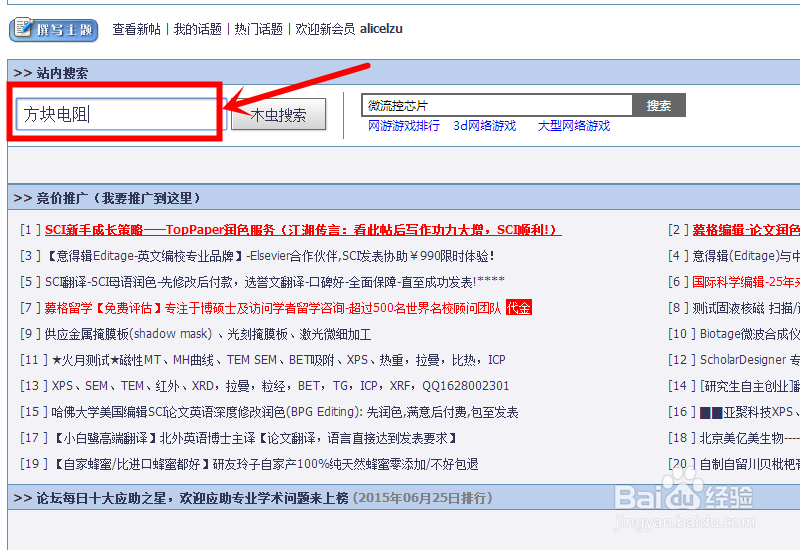Open ad 5 SCI翻译-SCI母语润色 link
Image resolution: width=800 pixels, height=550 pixels.
tap(274, 282)
